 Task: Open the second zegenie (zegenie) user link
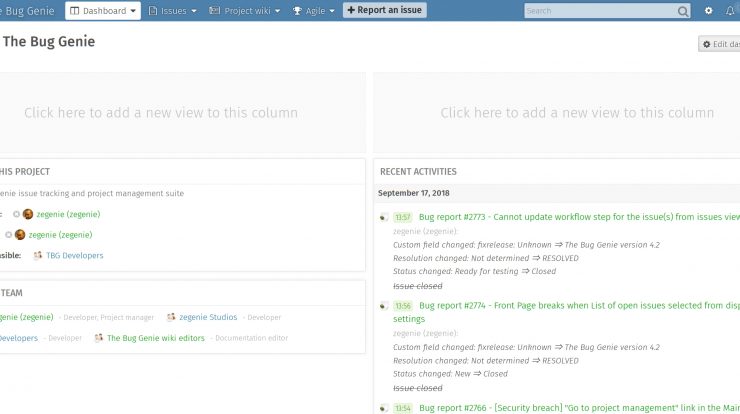[x=60, y=235]
